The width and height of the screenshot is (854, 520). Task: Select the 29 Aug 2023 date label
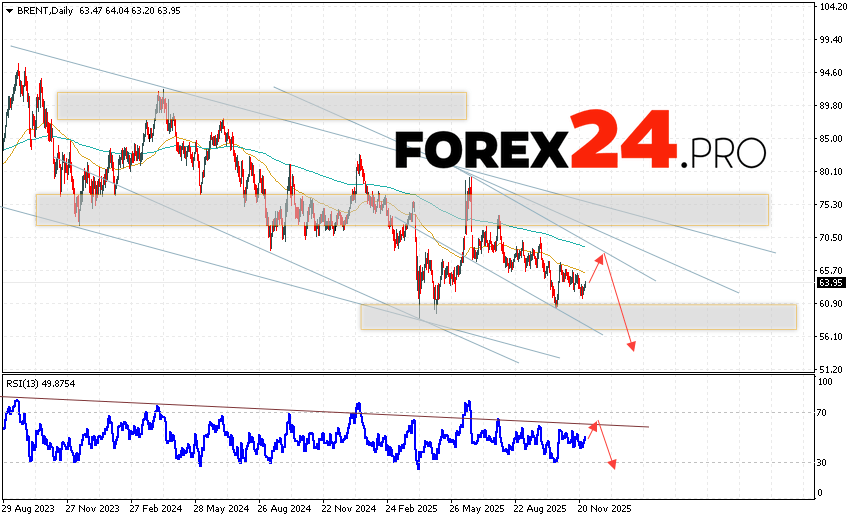(31, 506)
